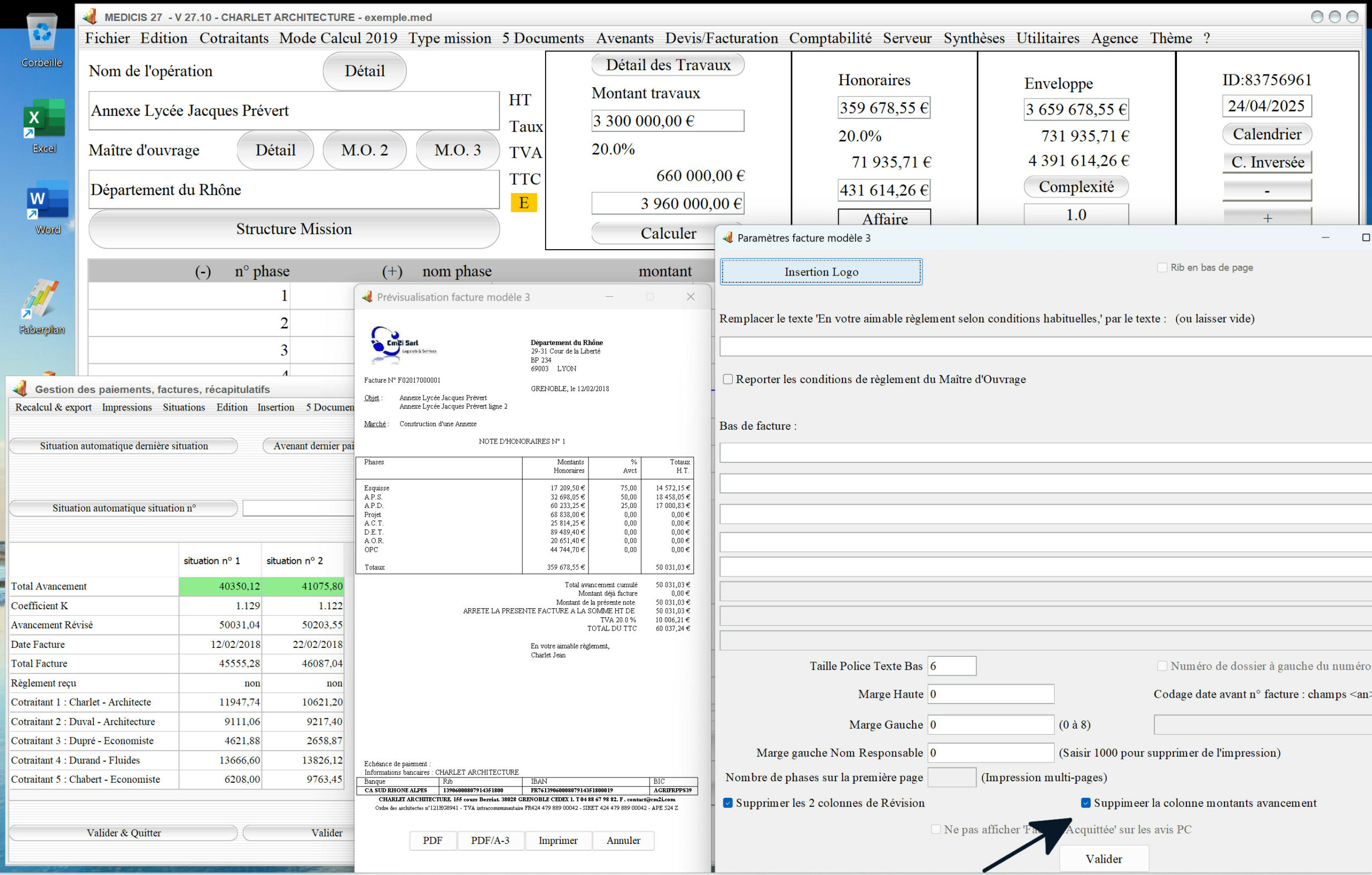Click Structure Mission button
The width and height of the screenshot is (1372, 875).
[x=294, y=229]
